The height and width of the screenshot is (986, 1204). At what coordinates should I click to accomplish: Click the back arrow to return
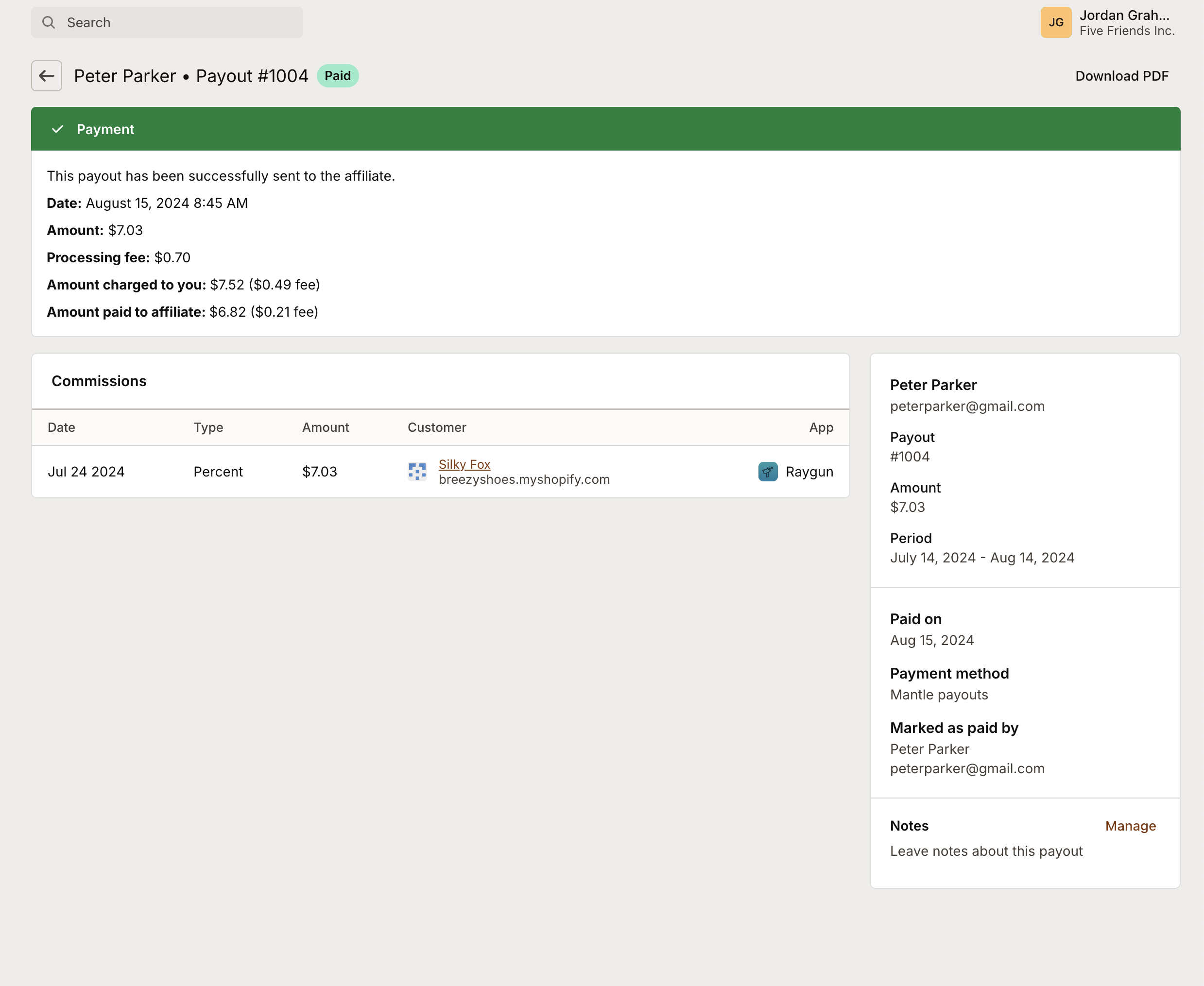46,76
